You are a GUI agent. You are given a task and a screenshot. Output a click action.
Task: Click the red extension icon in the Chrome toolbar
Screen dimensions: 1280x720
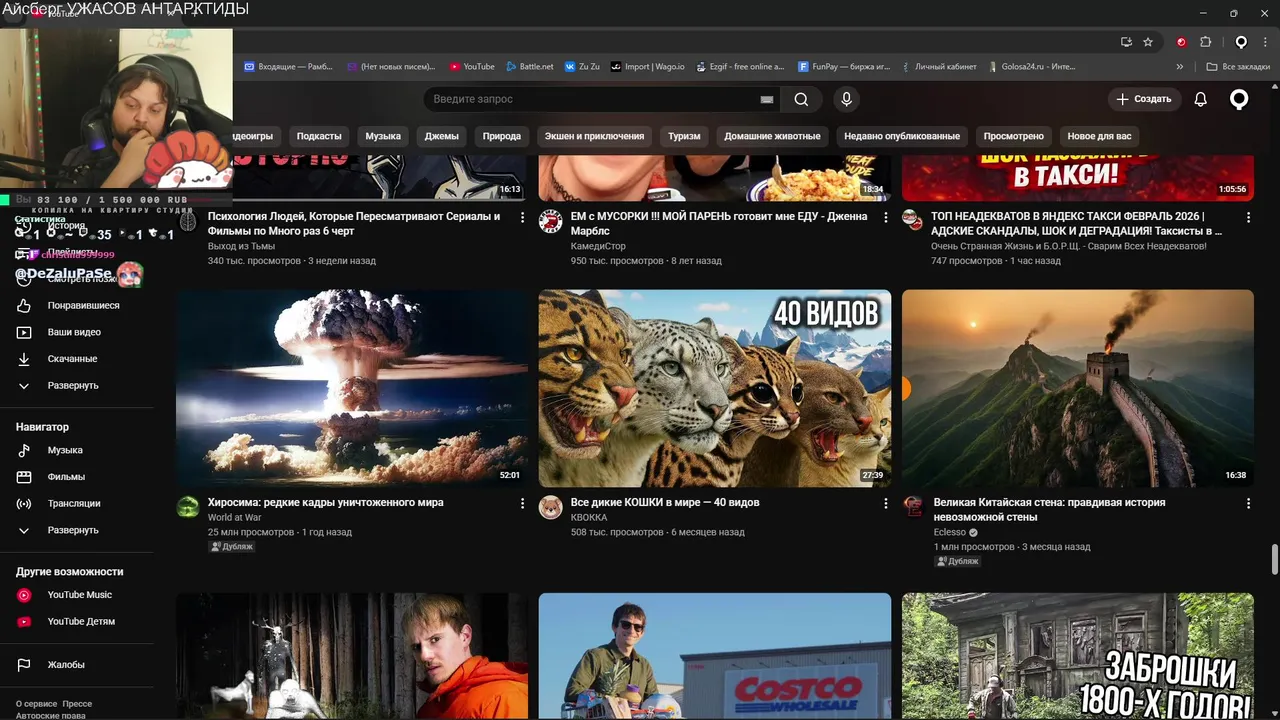(1181, 42)
